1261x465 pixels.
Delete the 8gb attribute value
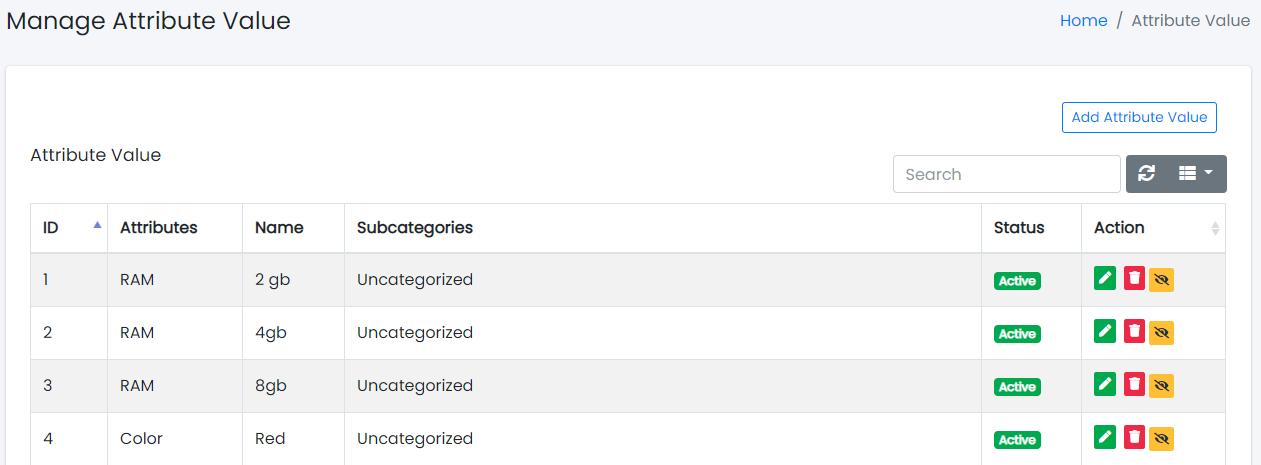pyautogui.click(x=1134, y=384)
